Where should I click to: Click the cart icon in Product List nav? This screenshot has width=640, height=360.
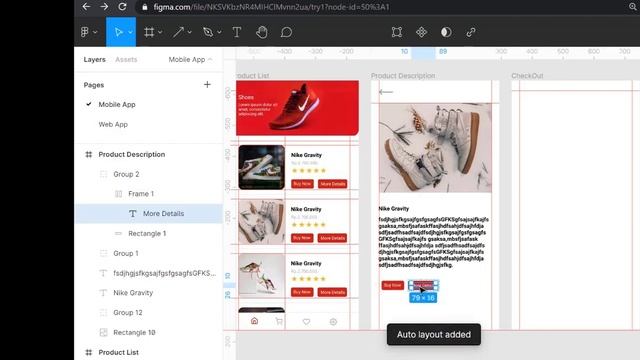tap(279, 322)
